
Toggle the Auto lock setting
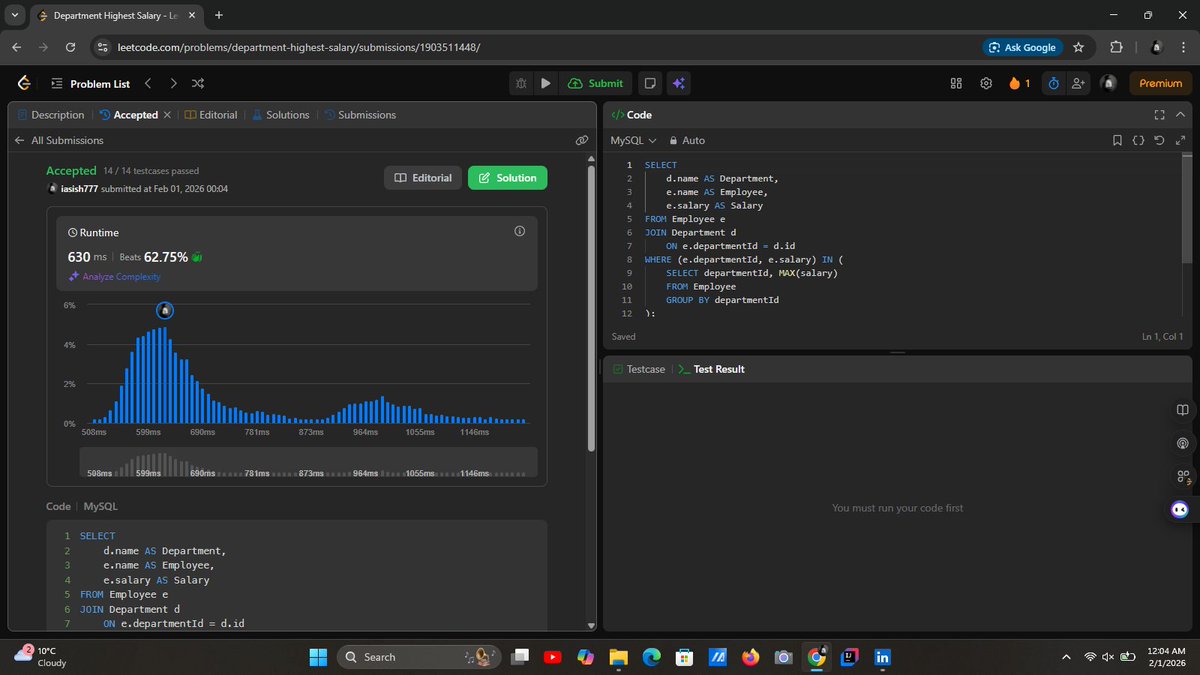click(x=687, y=141)
